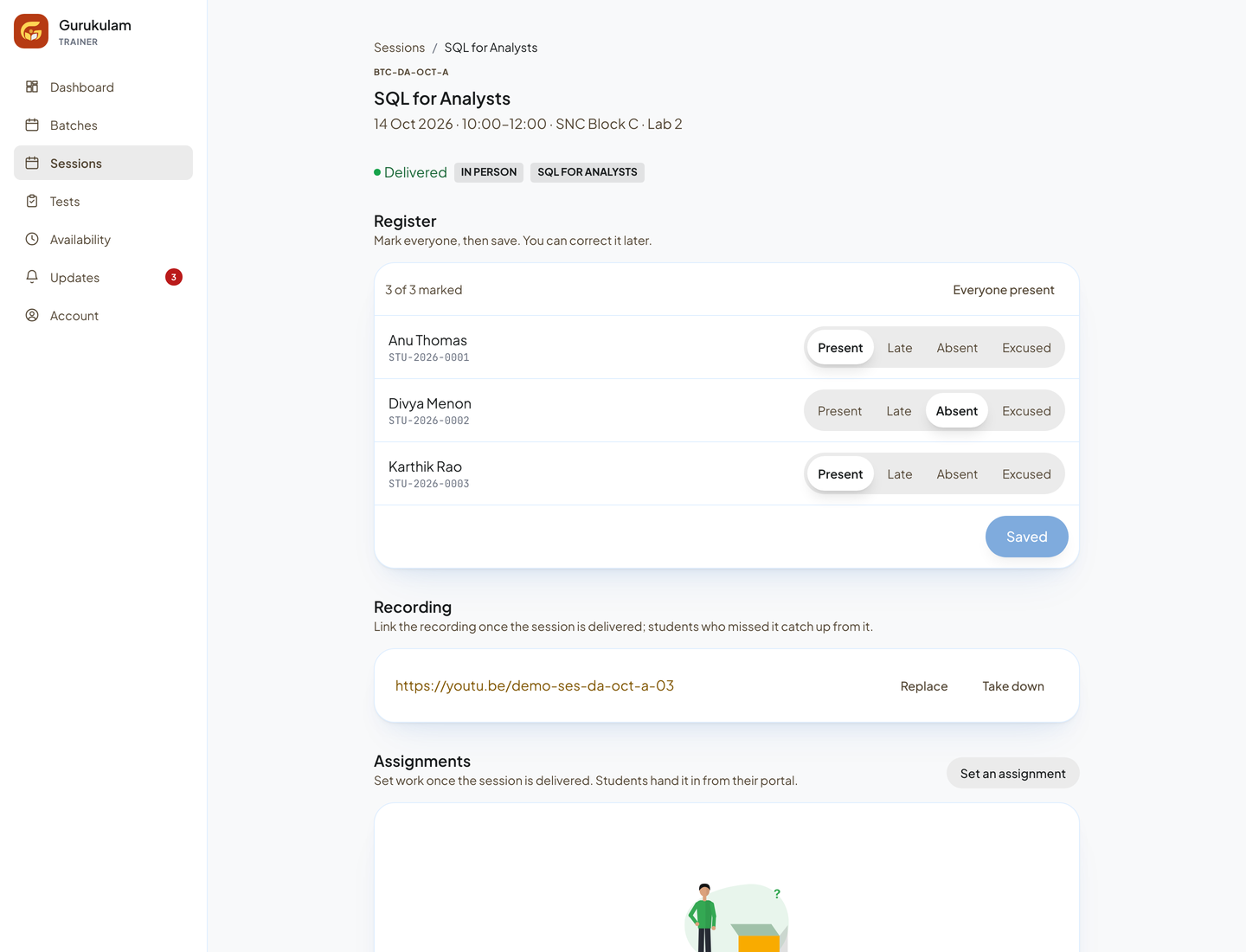Mark Anu Thomas as Absent

click(957, 347)
